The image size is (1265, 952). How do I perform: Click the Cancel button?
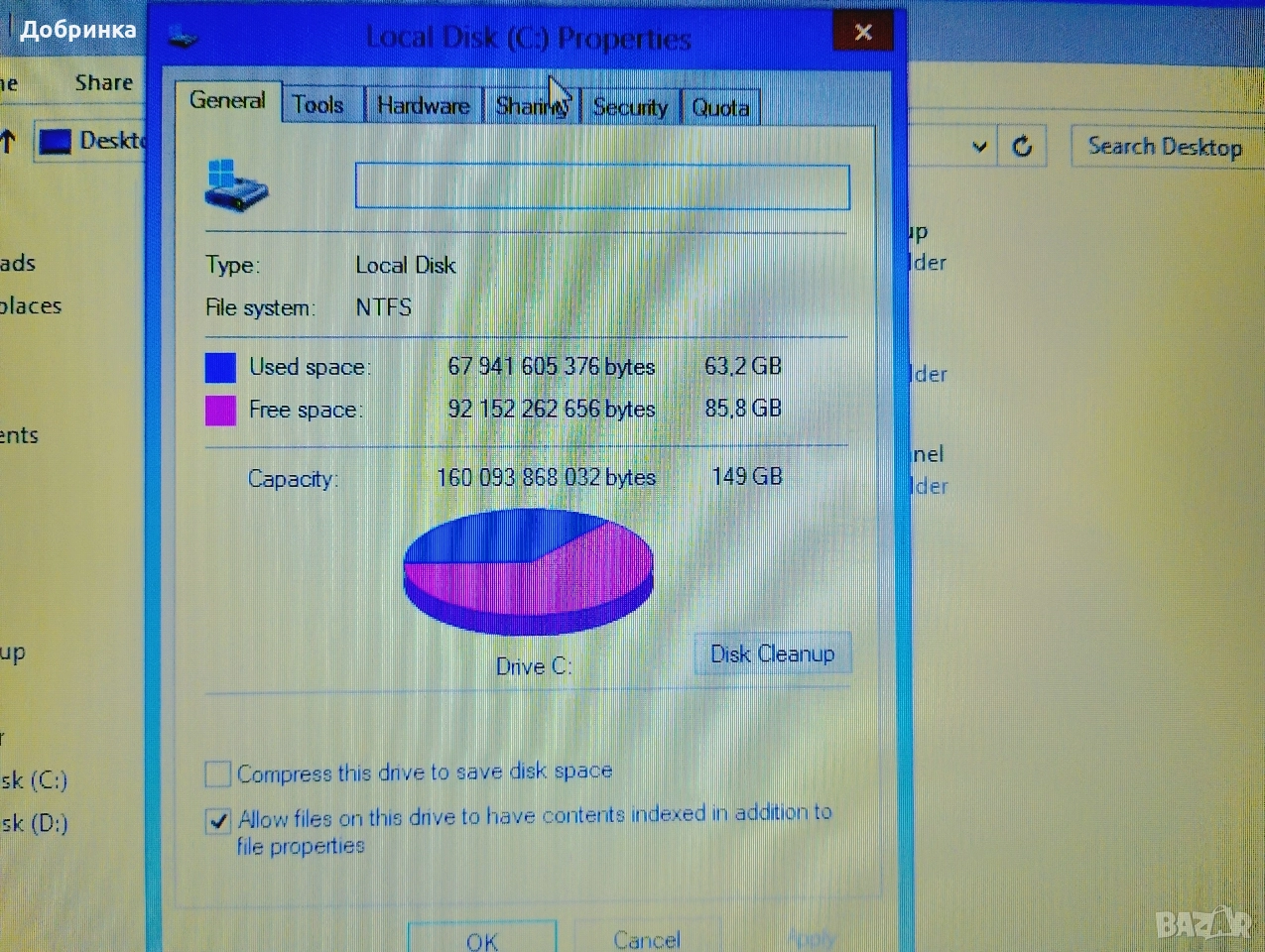point(647,938)
